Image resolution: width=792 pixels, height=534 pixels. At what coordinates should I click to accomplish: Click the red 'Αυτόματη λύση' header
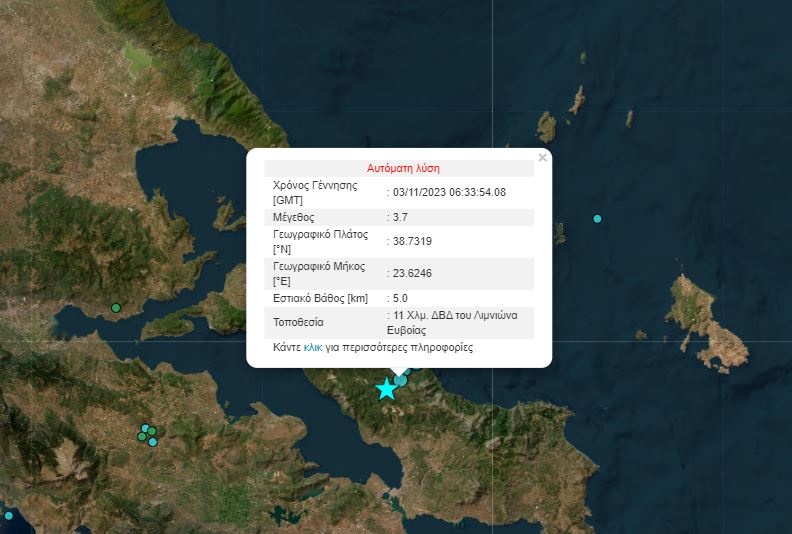pos(403,168)
